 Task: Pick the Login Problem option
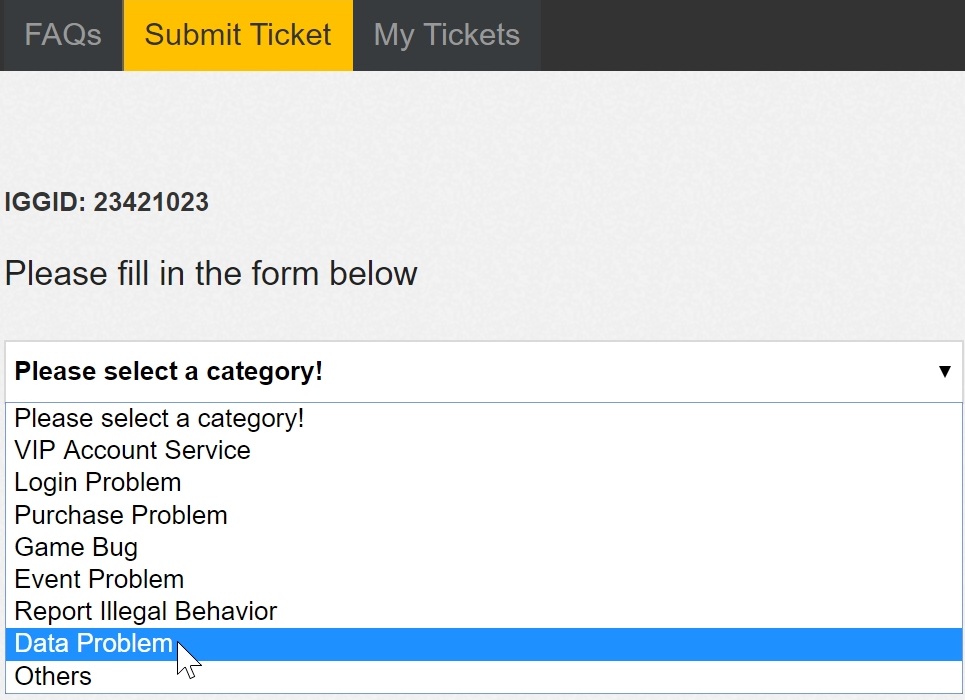click(484, 483)
